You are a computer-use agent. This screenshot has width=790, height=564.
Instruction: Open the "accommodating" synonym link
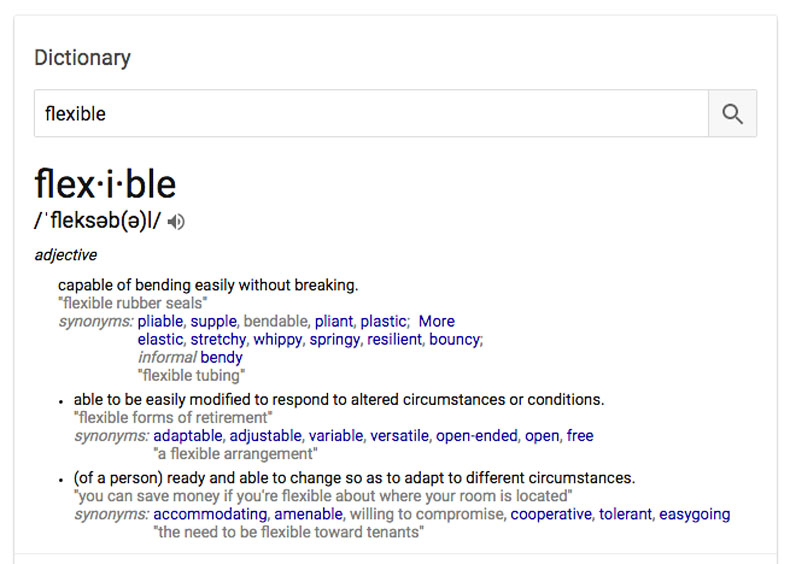pyautogui.click(x=209, y=514)
